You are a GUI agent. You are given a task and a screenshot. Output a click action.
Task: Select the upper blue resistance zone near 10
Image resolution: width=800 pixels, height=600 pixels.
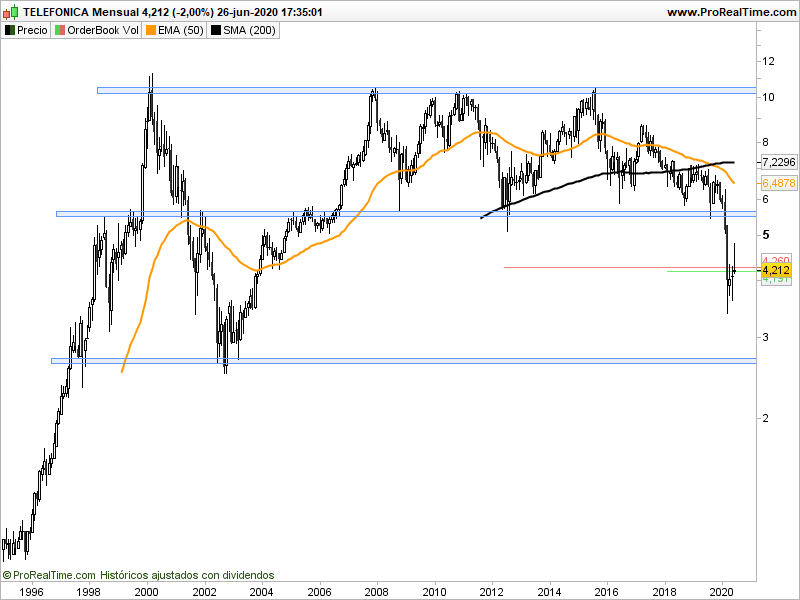coord(427,90)
